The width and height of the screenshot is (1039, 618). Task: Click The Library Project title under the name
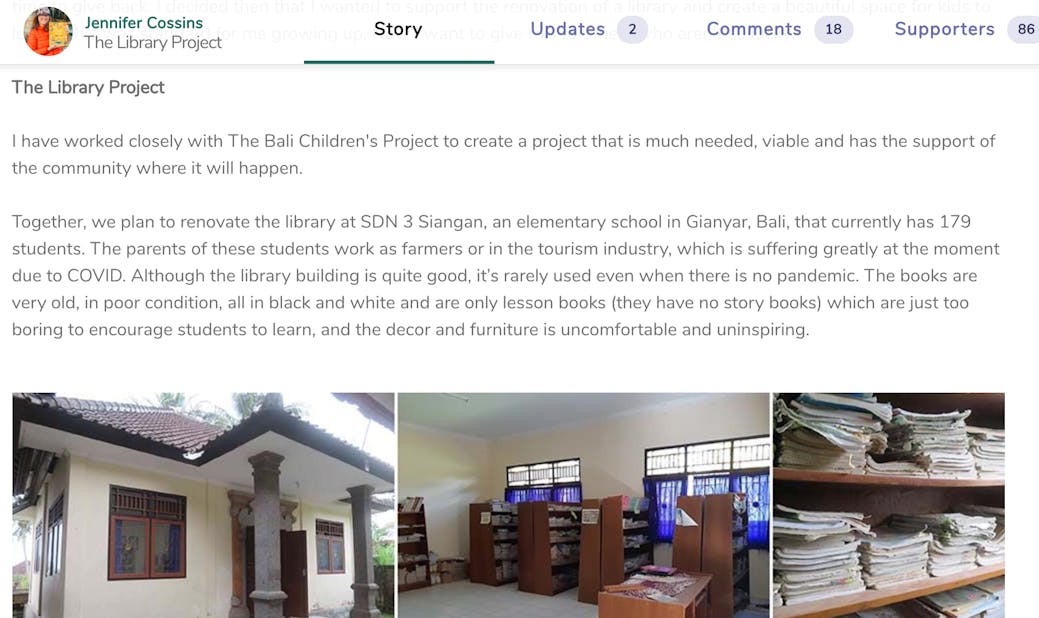click(152, 42)
